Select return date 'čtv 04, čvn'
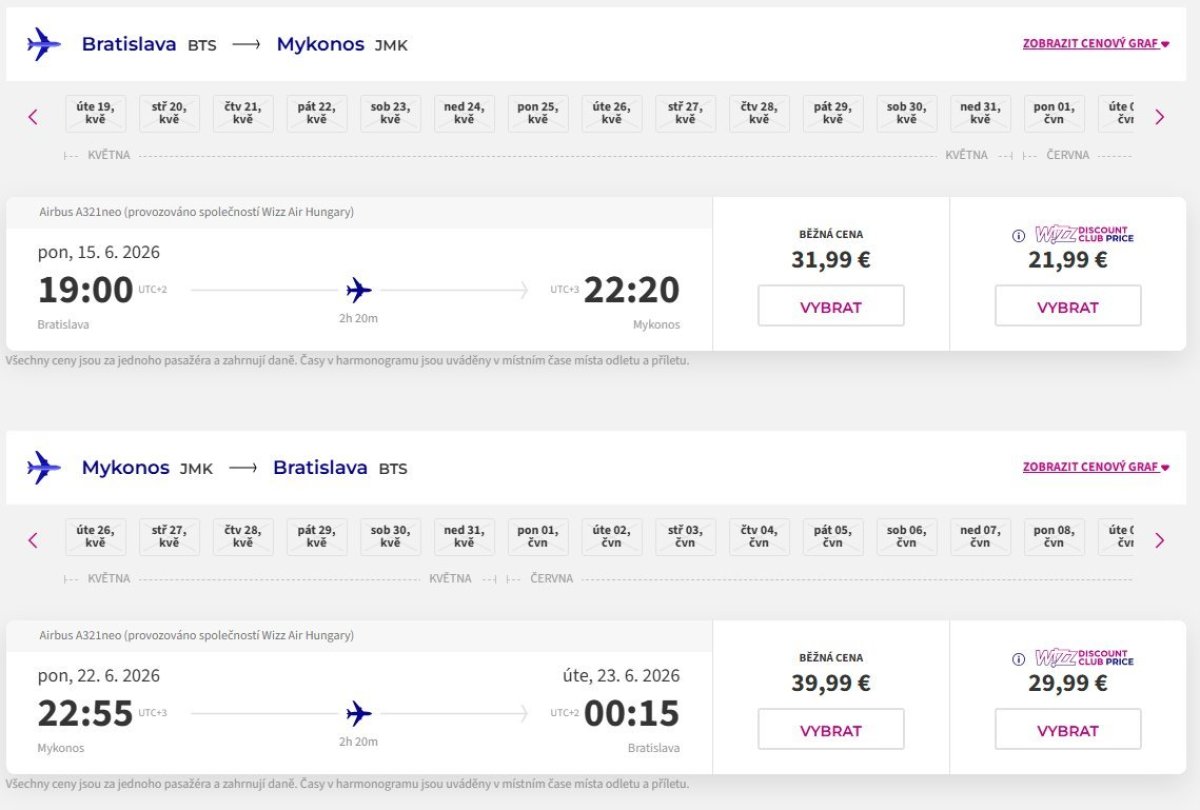The height and width of the screenshot is (810, 1200). pos(759,536)
